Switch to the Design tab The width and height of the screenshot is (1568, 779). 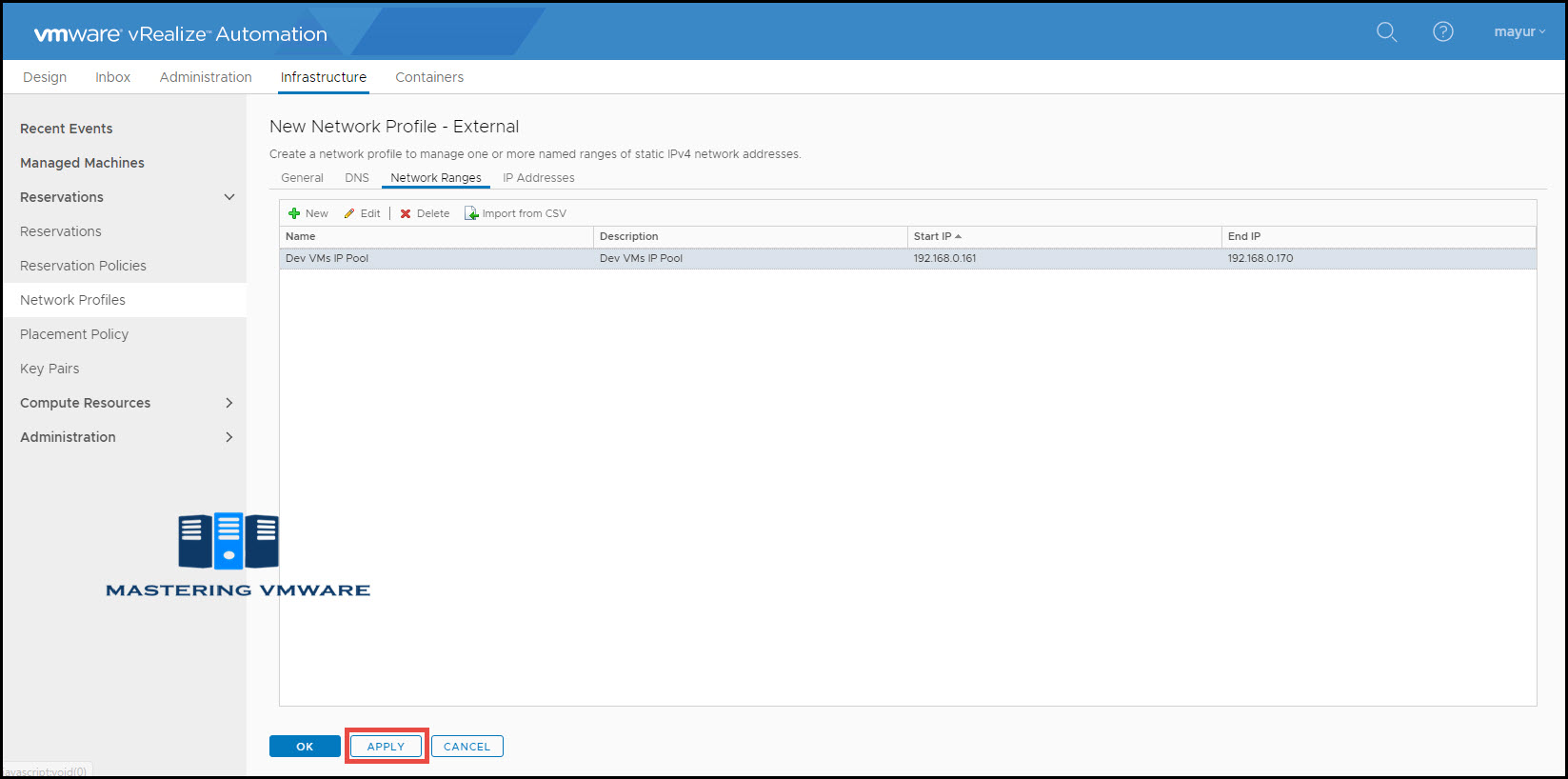[45, 77]
